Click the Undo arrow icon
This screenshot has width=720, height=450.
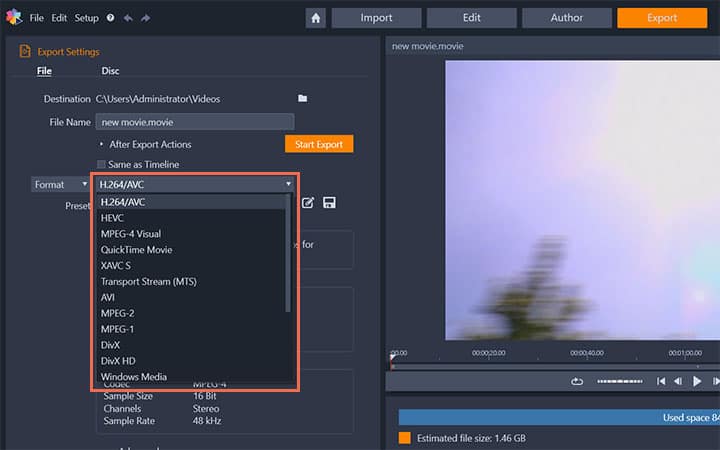[128, 18]
